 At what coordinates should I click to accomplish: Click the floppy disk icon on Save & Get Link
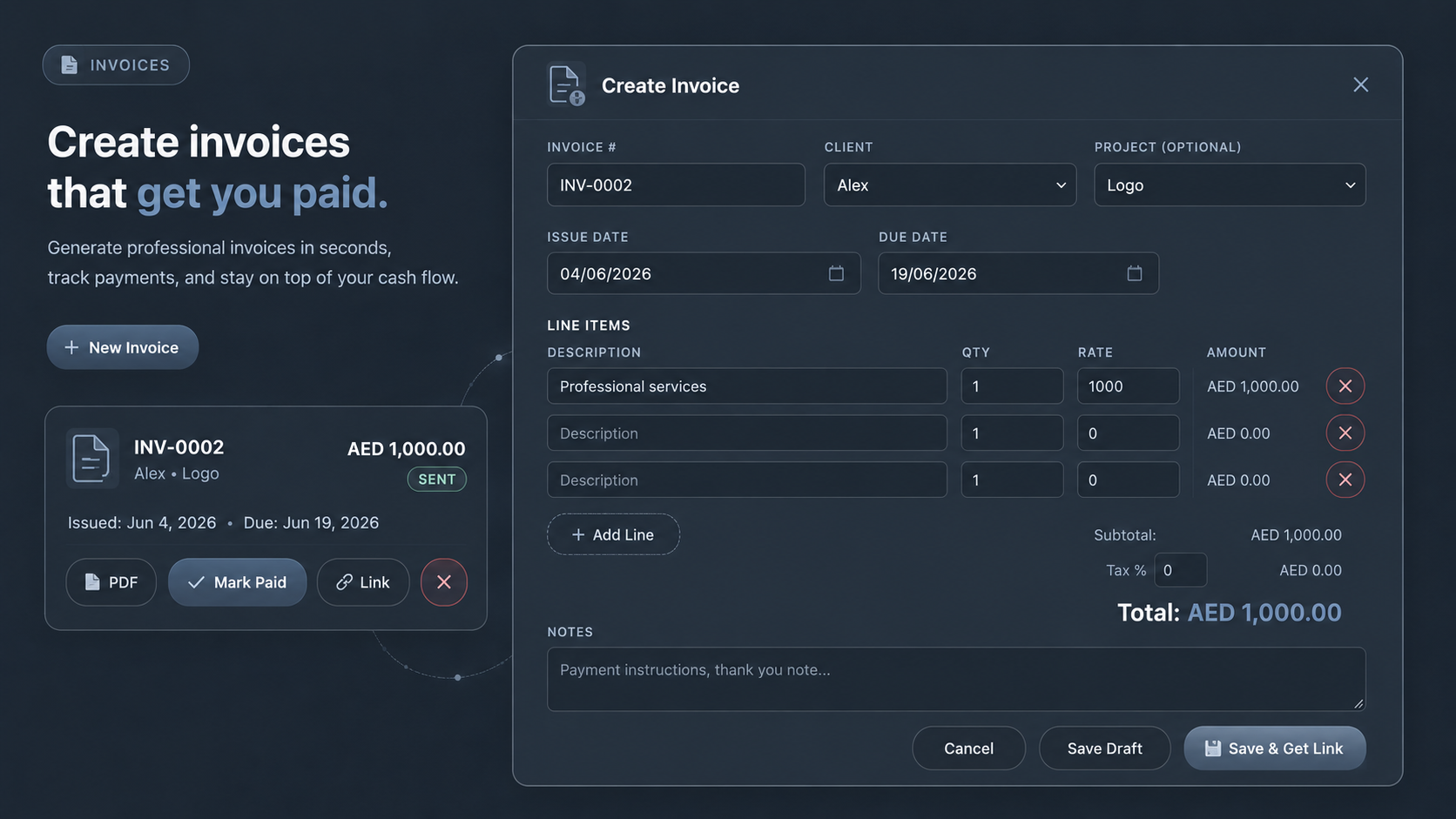1212,749
